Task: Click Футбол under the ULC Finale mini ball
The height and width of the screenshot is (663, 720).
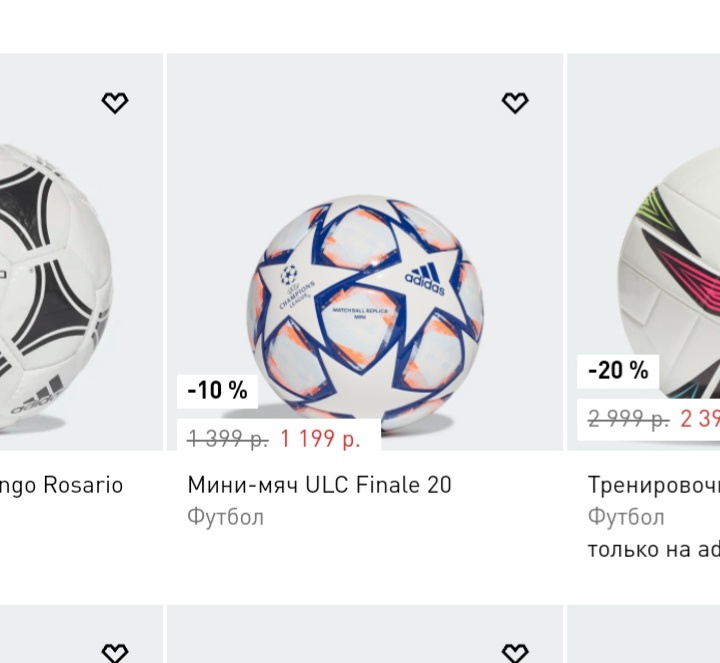Action: (x=225, y=517)
